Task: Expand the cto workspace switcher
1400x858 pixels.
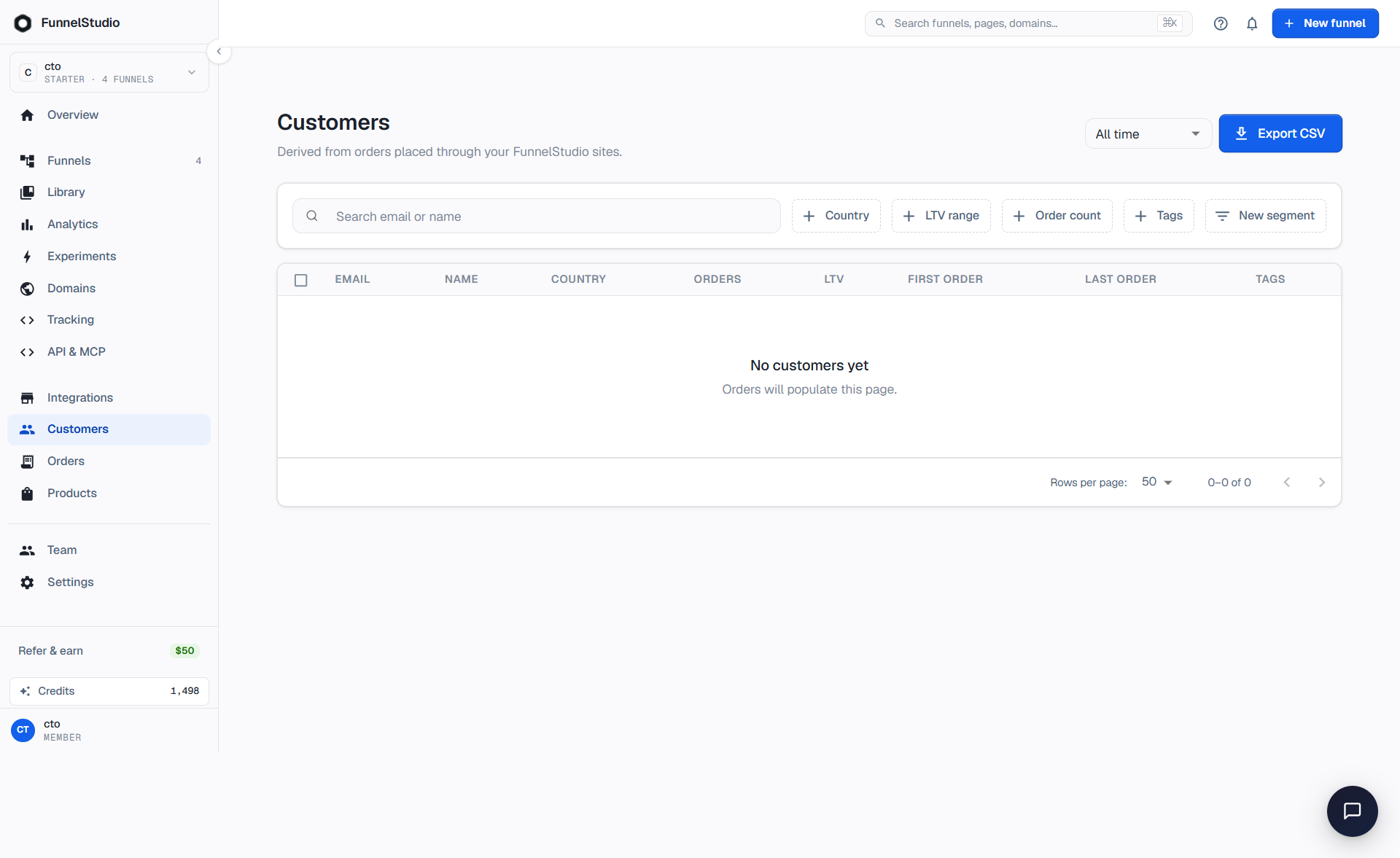Action: [x=109, y=72]
